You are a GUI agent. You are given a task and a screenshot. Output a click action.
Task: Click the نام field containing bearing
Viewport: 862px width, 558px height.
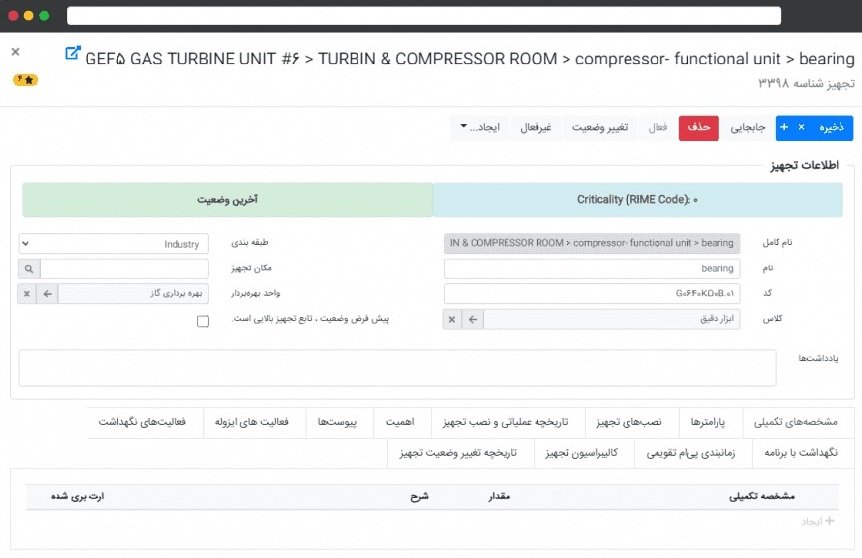pyautogui.click(x=592, y=268)
